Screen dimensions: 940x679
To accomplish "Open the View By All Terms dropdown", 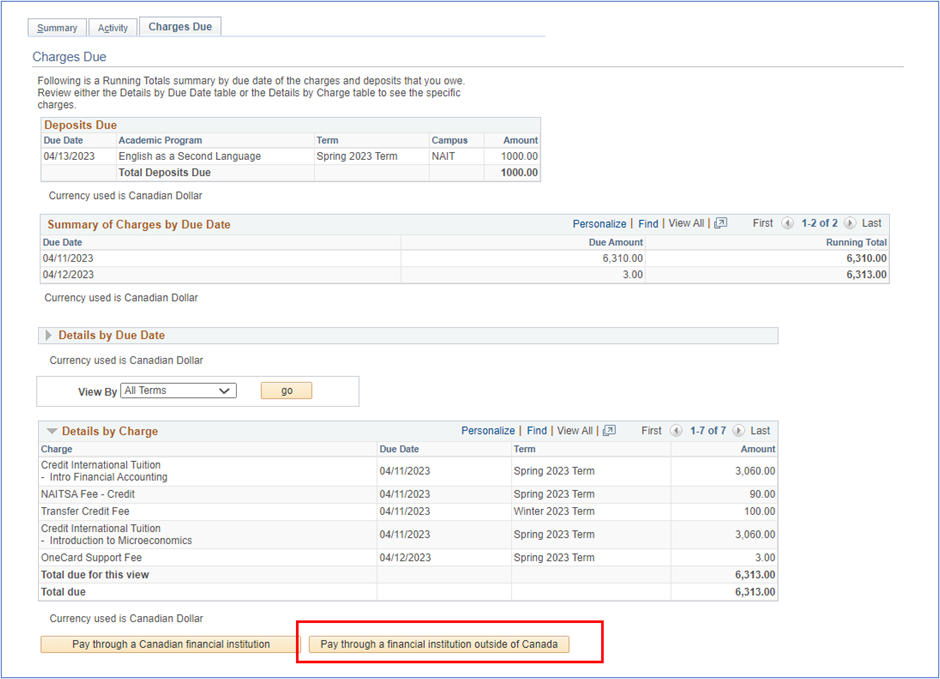I will pyautogui.click(x=179, y=391).
